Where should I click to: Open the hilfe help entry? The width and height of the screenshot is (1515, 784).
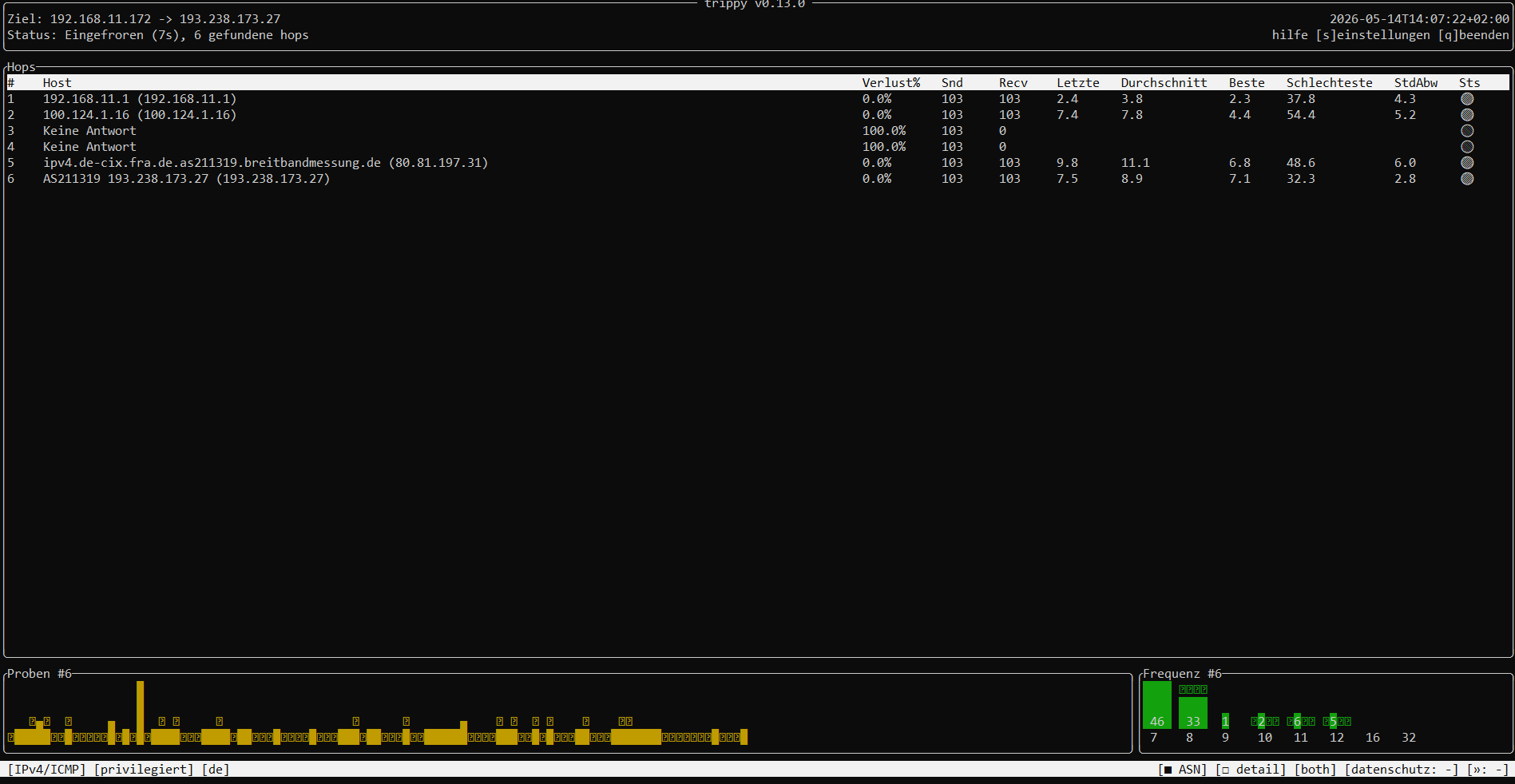(x=1290, y=35)
